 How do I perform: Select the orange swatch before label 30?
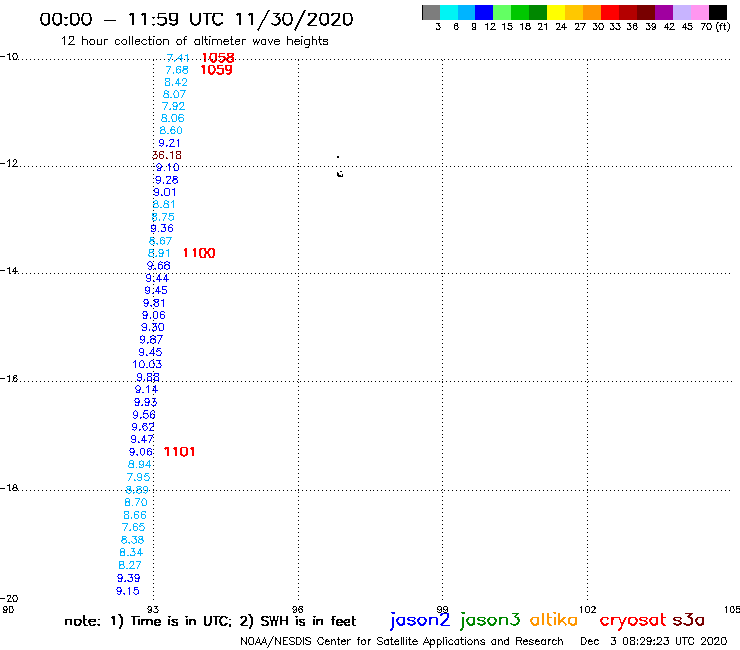point(592,12)
